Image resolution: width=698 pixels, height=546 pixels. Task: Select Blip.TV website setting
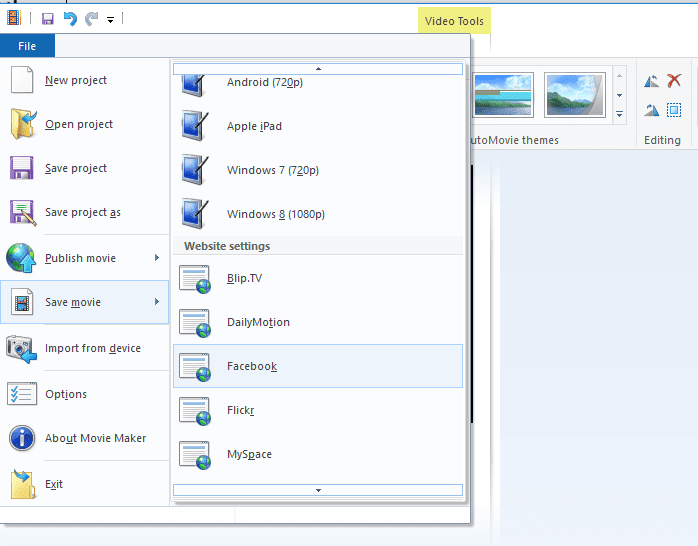pos(318,278)
